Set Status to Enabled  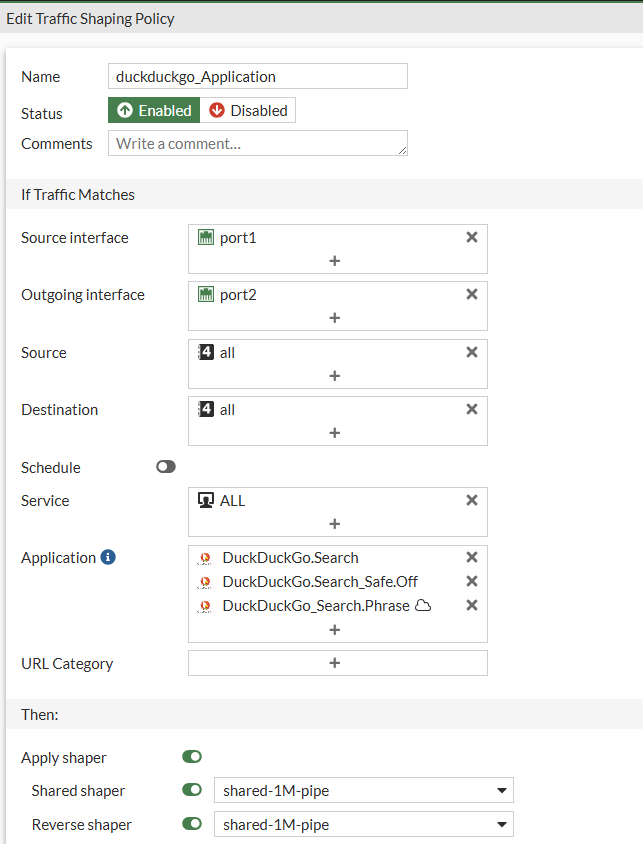coord(154,110)
